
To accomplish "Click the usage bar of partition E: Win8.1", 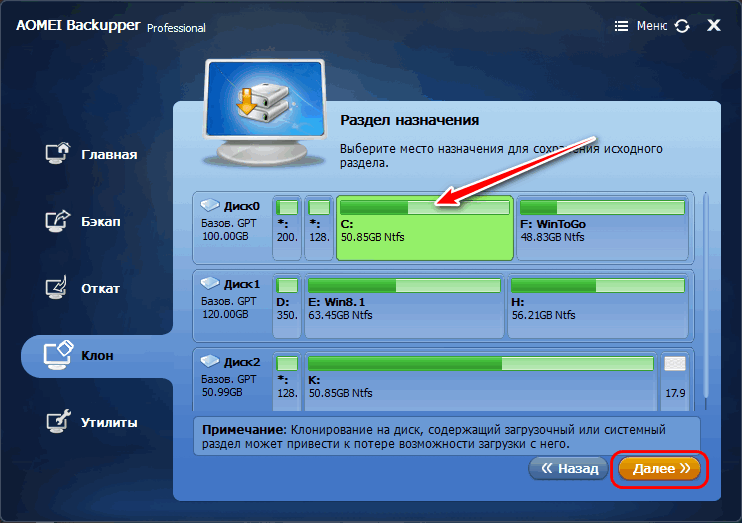I will pyautogui.click(x=404, y=285).
